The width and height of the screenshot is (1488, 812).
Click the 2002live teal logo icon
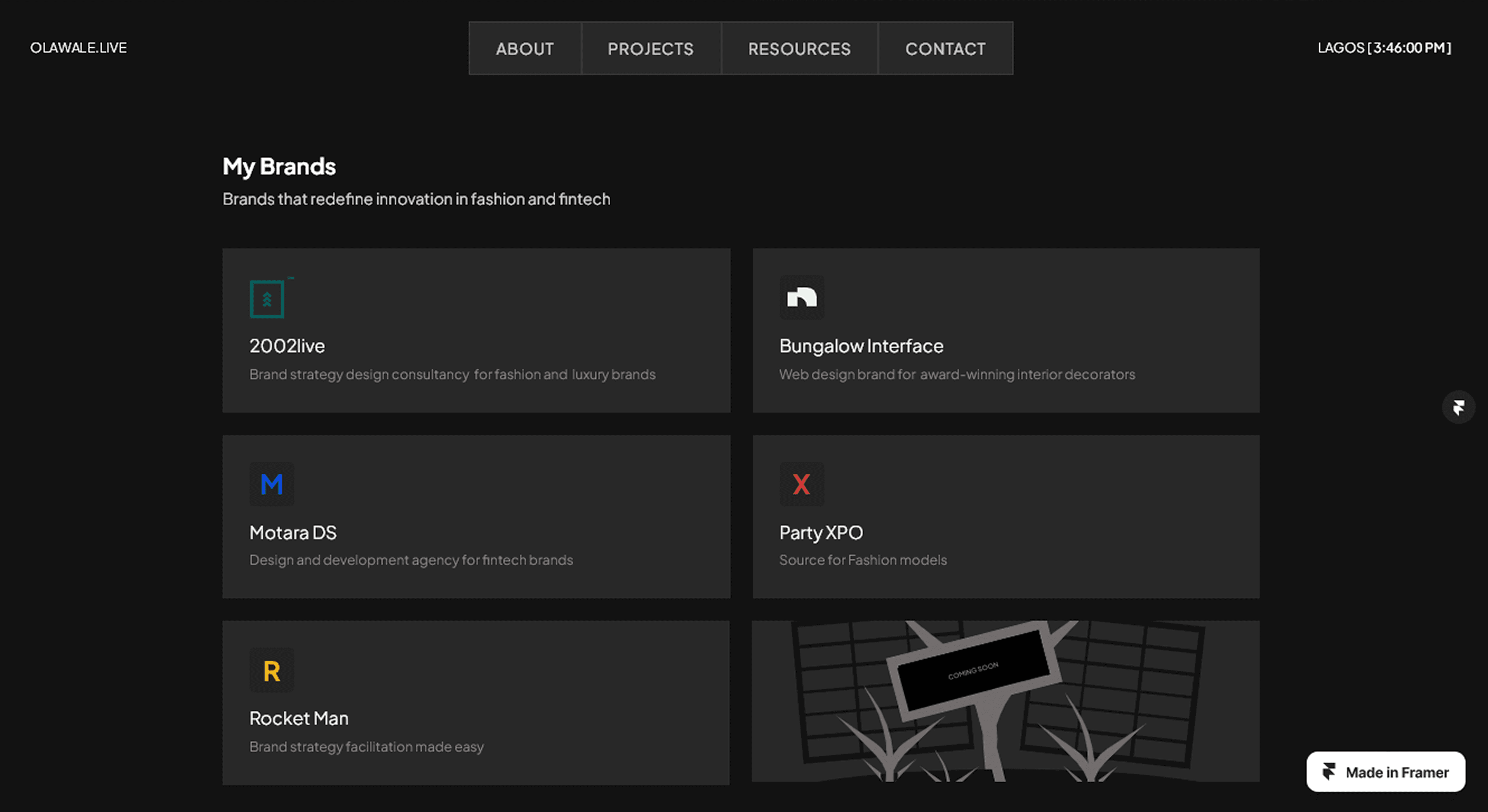click(267, 299)
